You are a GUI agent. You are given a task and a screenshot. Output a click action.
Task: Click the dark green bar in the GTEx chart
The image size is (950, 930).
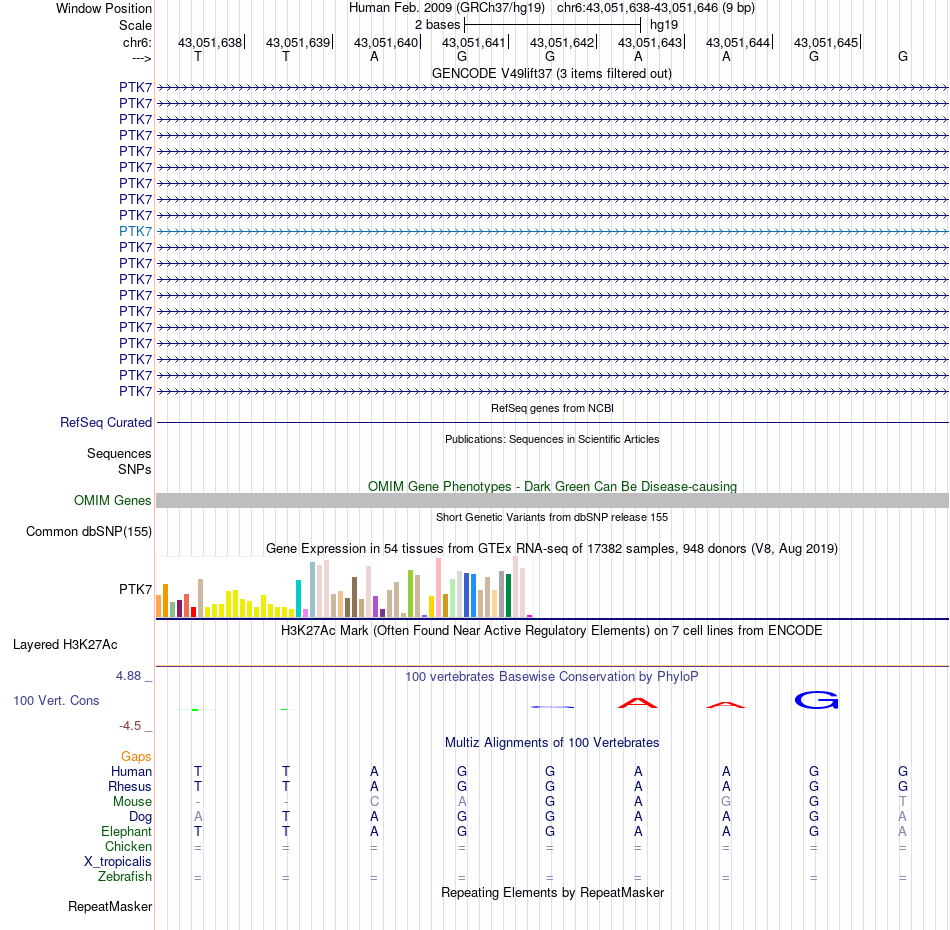pyautogui.click(x=508, y=595)
